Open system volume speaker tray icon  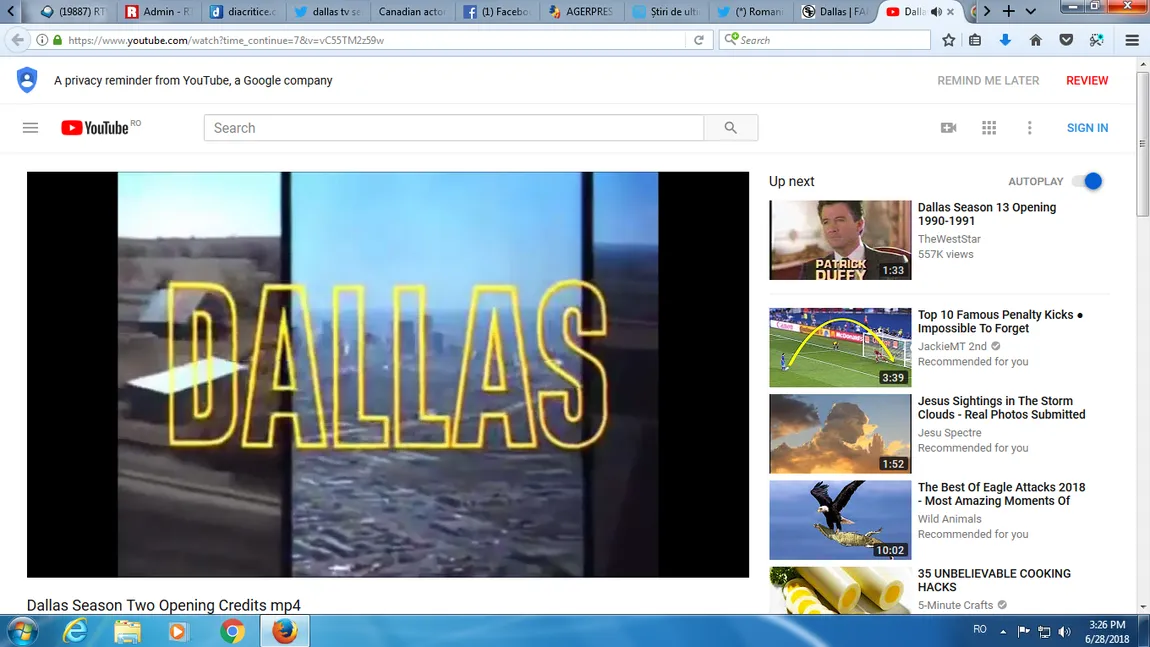coord(1064,632)
